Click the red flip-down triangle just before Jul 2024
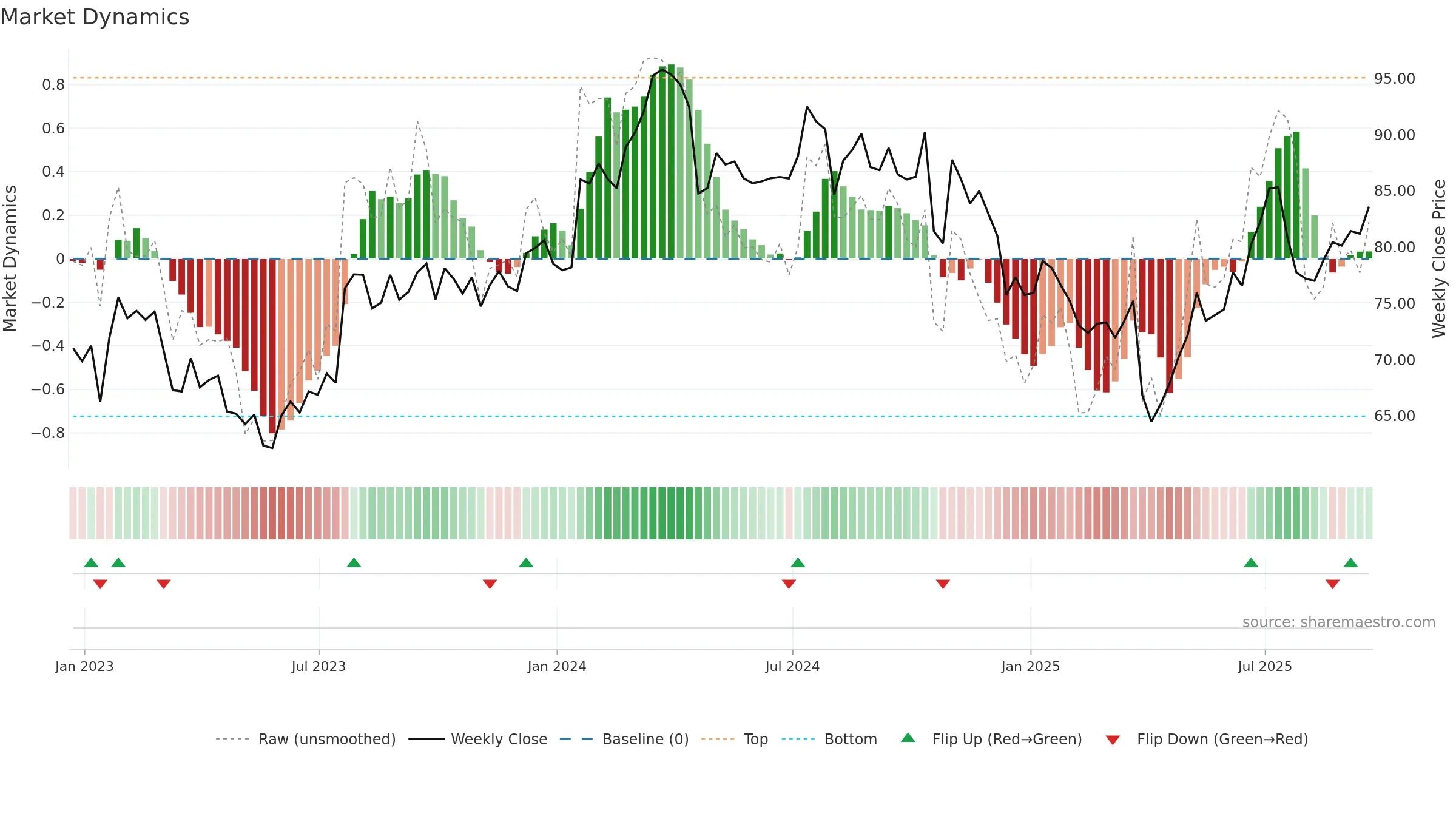 (789, 584)
